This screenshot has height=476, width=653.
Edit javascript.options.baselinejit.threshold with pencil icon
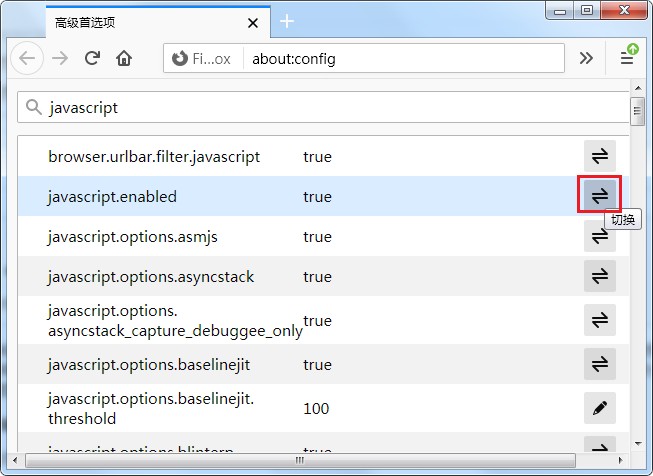click(x=599, y=408)
